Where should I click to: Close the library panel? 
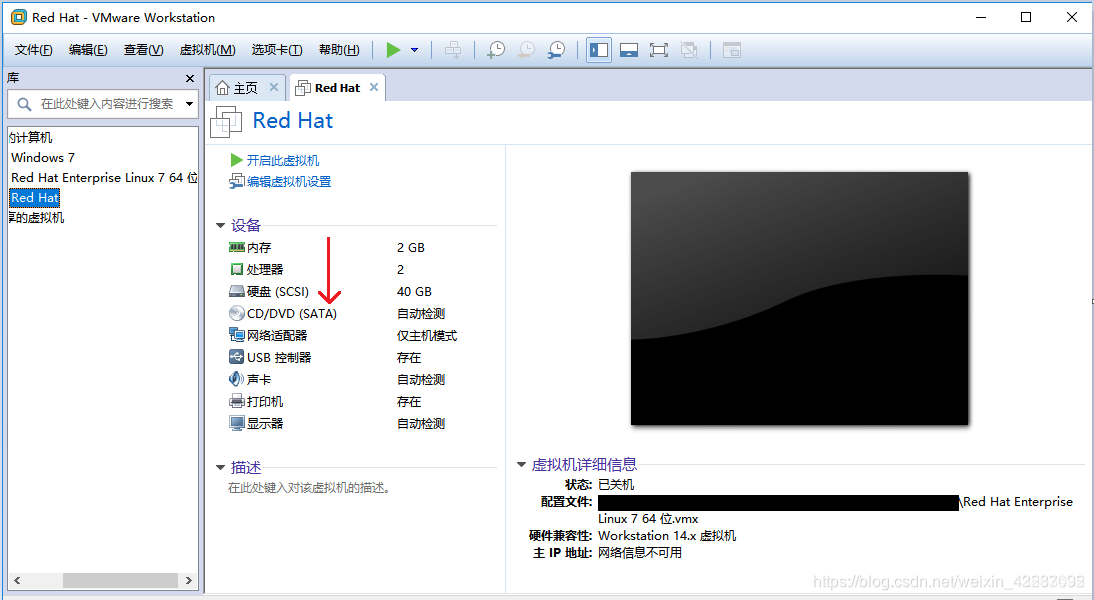190,79
